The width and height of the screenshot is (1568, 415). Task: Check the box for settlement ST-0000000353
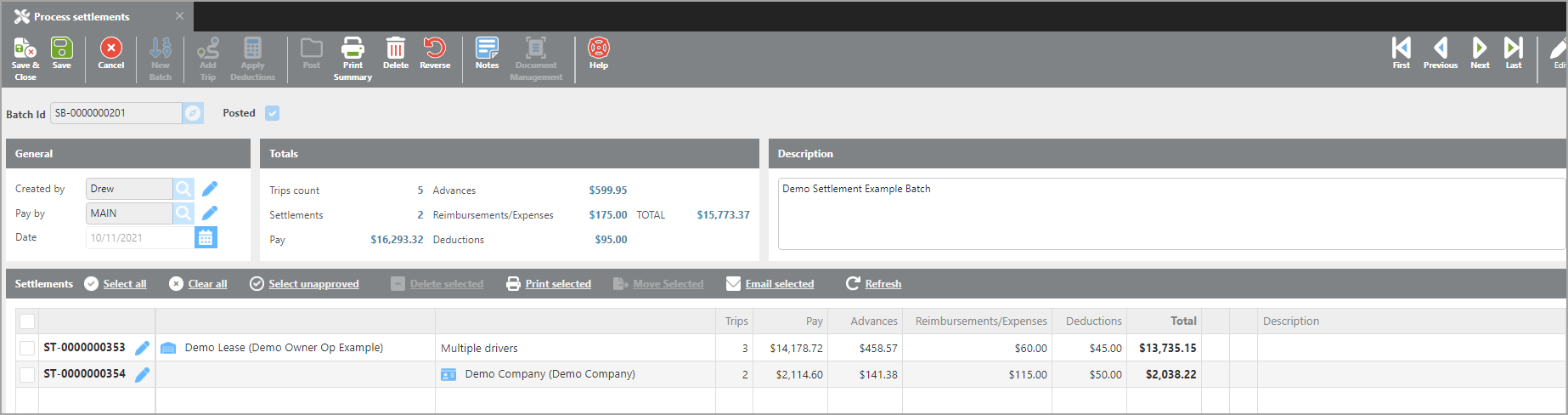tap(27, 348)
